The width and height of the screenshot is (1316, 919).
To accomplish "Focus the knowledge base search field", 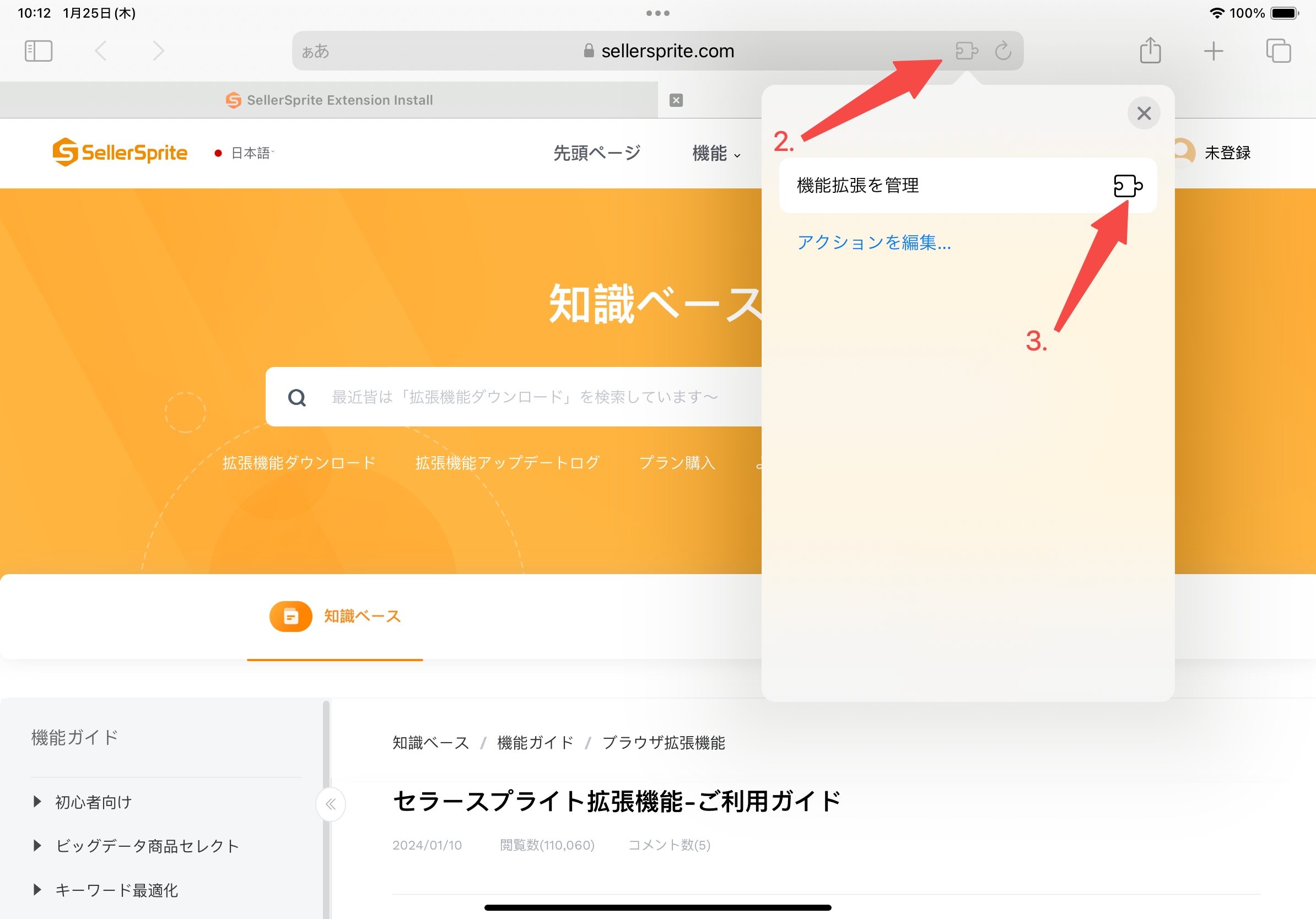I will (x=514, y=397).
